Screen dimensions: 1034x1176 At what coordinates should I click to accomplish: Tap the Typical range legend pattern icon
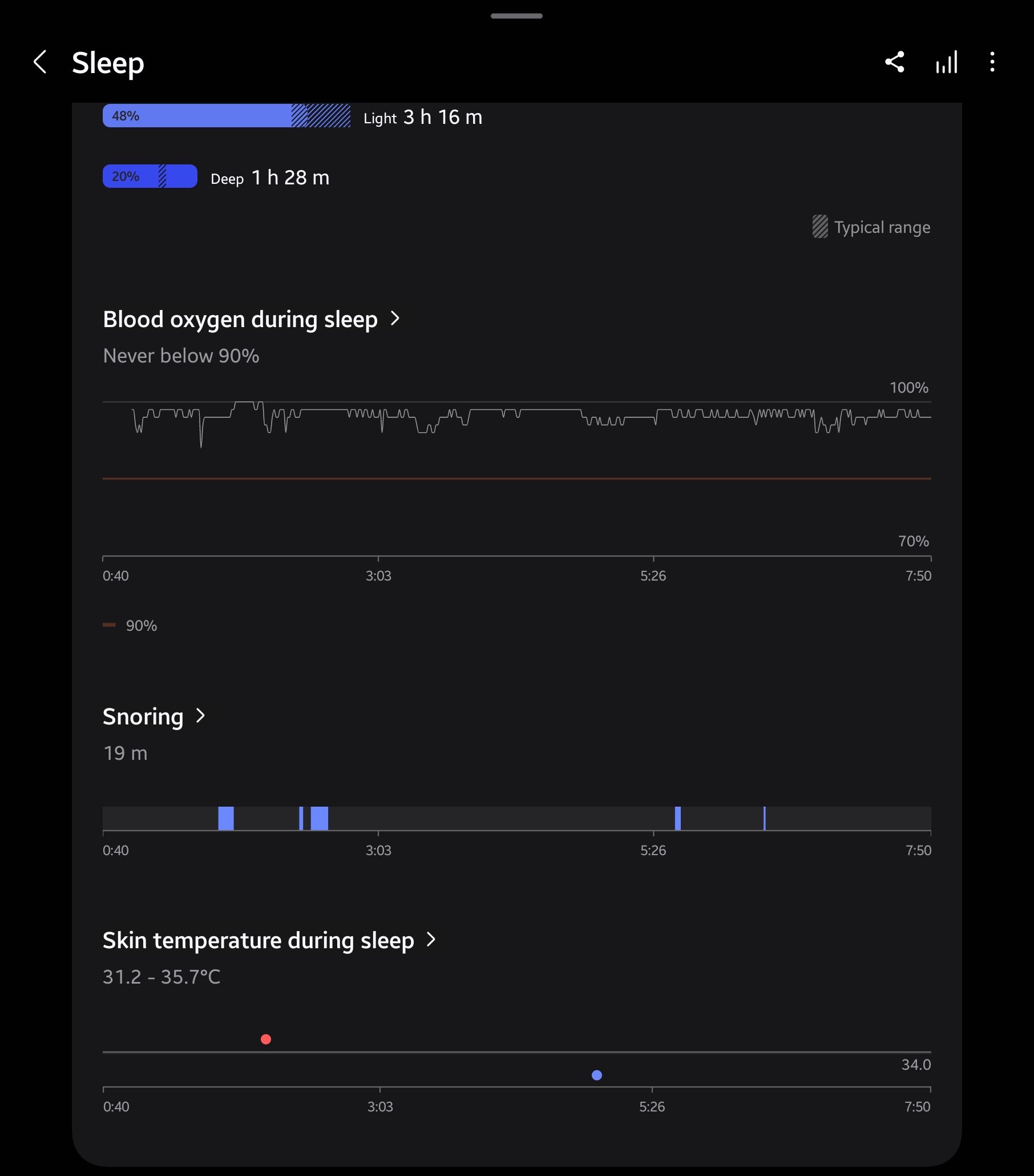(x=821, y=227)
